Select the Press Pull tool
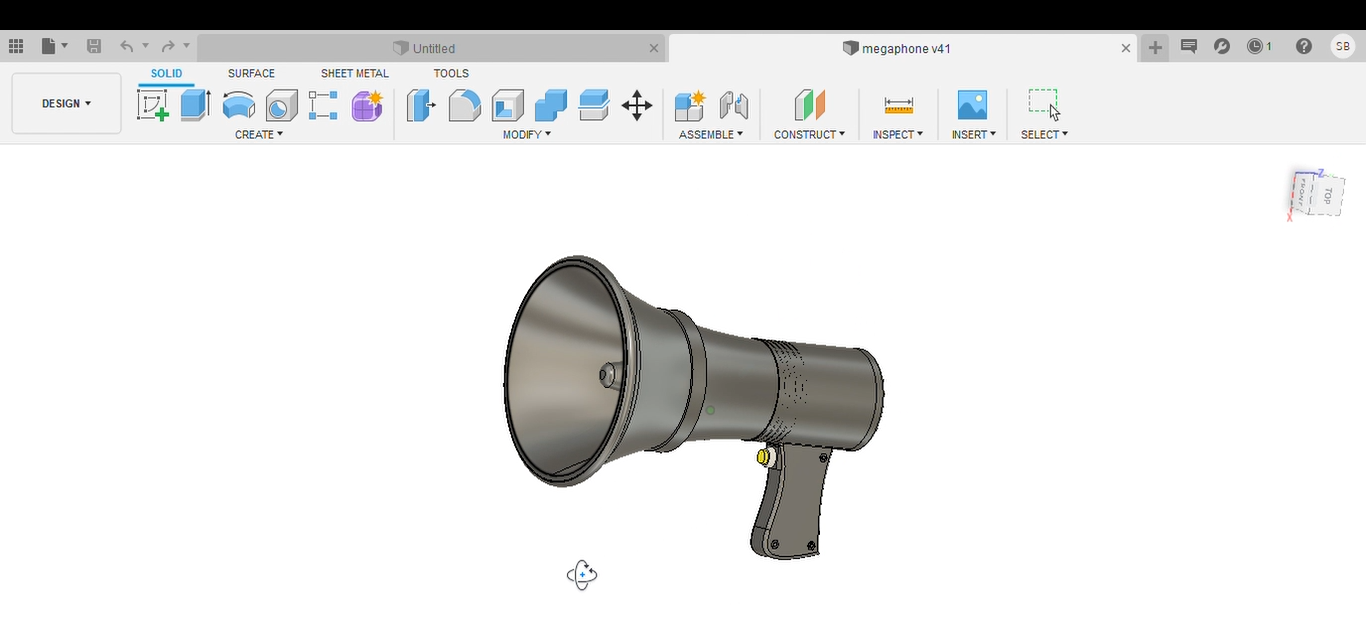1366x631 pixels. coord(421,105)
